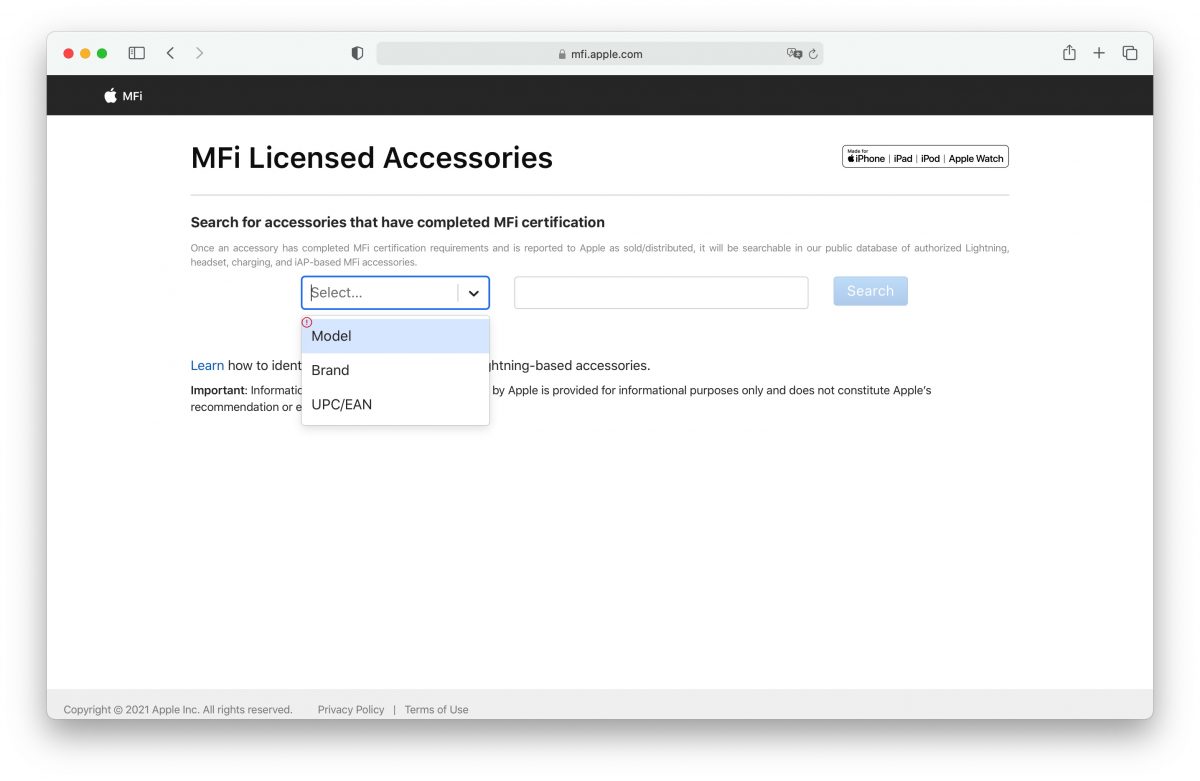Click the mfi.apple.com address bar
The image size is (1200, 781).
(x=600, y=54)
